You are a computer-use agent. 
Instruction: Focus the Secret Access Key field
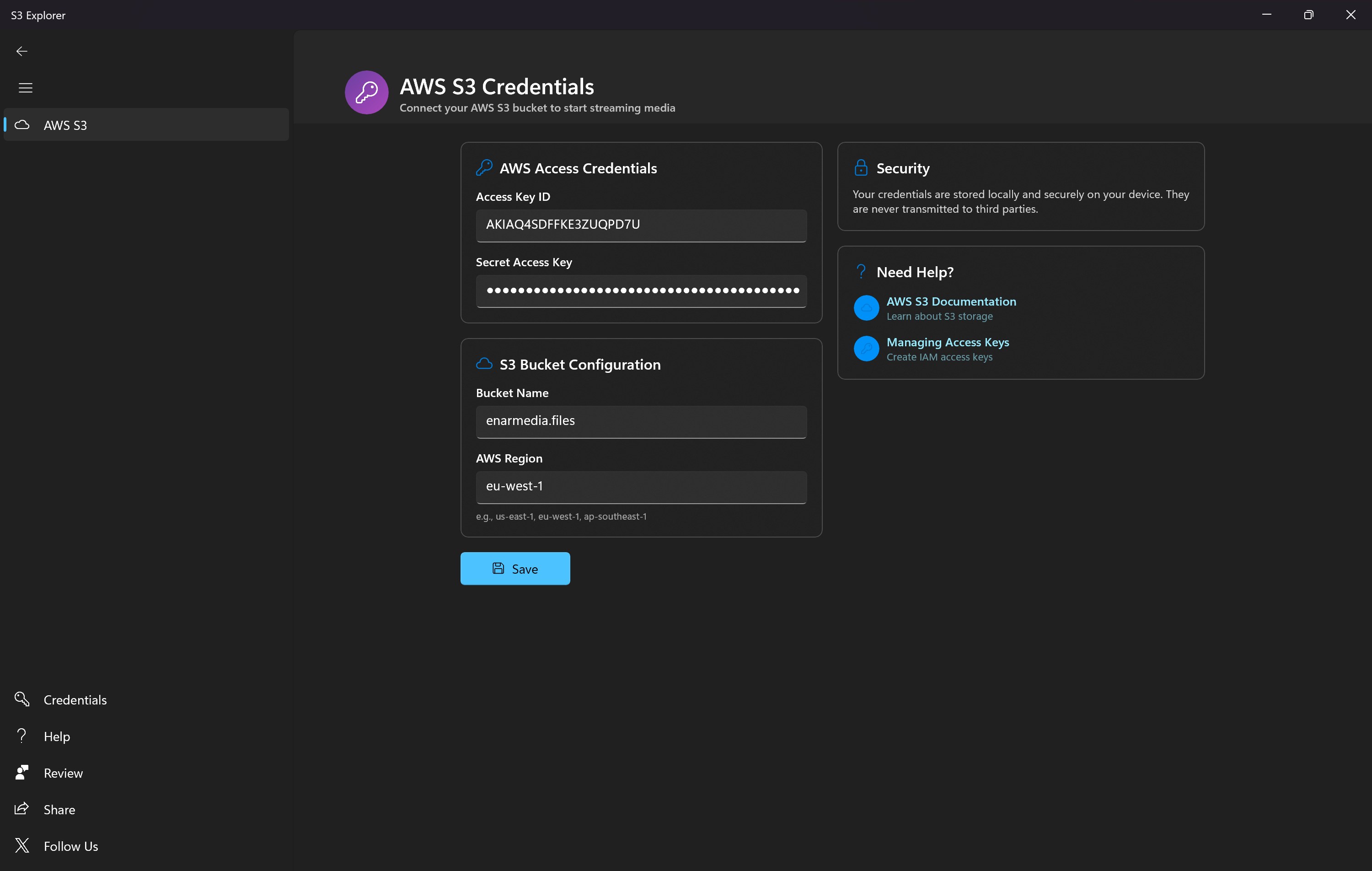[x=641, y=290]
